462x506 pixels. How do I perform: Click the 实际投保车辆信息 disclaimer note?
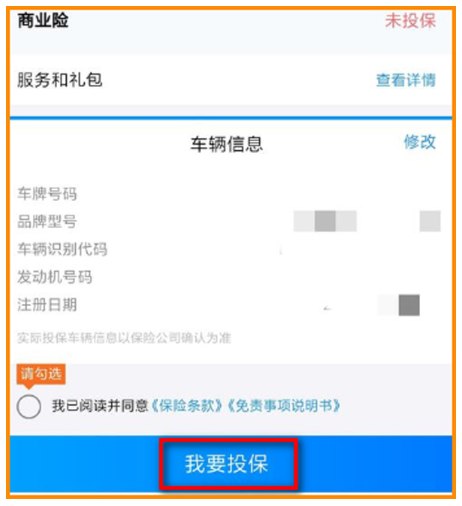coord(124,338)
